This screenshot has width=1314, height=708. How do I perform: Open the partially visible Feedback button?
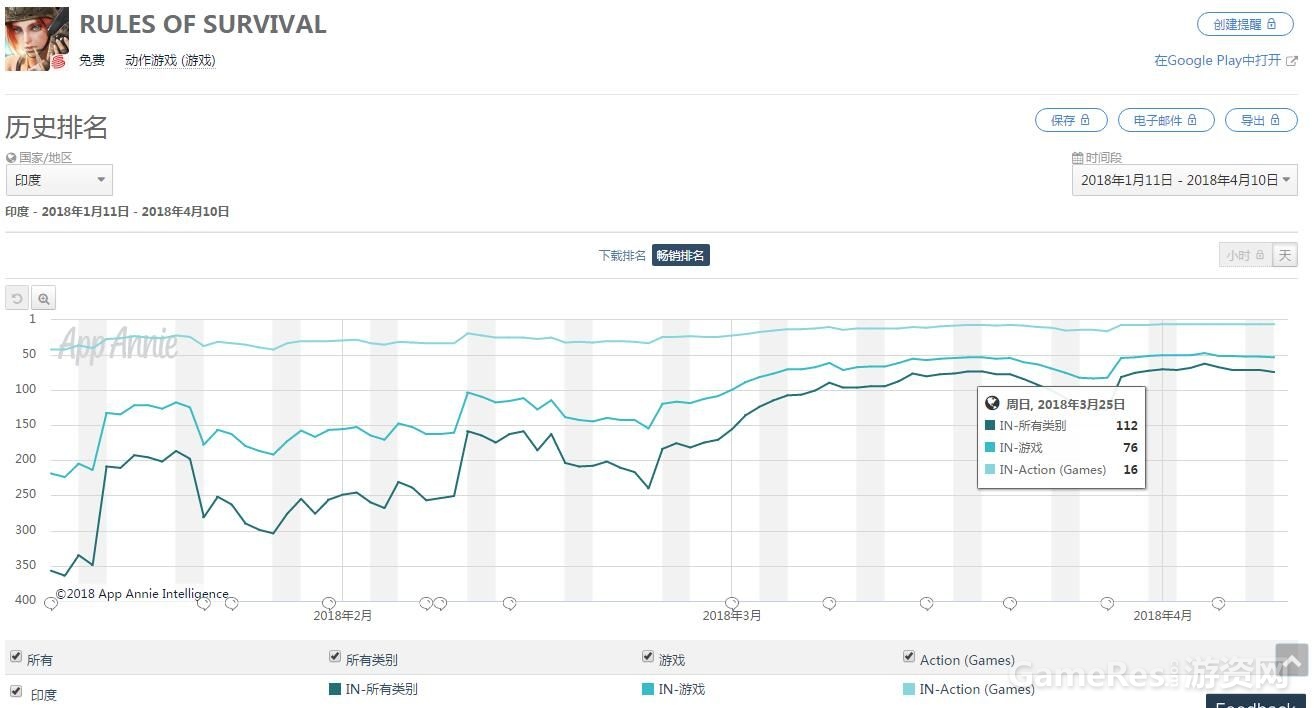[1258, 701]
